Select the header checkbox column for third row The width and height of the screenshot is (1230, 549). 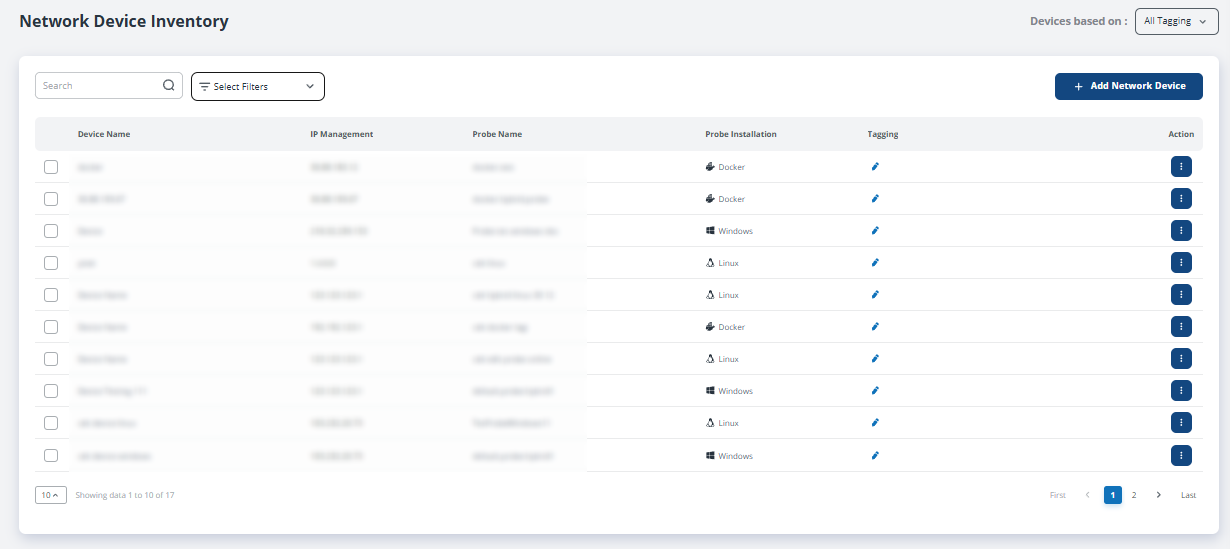51,231
